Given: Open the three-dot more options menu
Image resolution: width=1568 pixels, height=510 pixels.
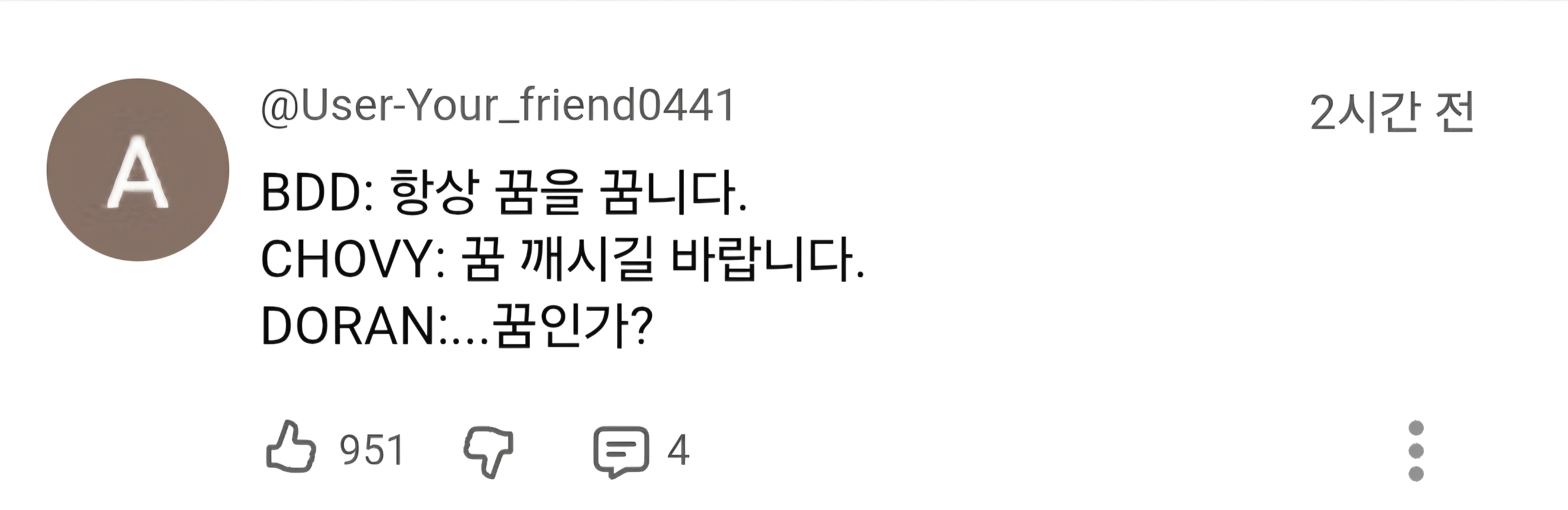Looking at the screenshot, I should (1416, 451).
